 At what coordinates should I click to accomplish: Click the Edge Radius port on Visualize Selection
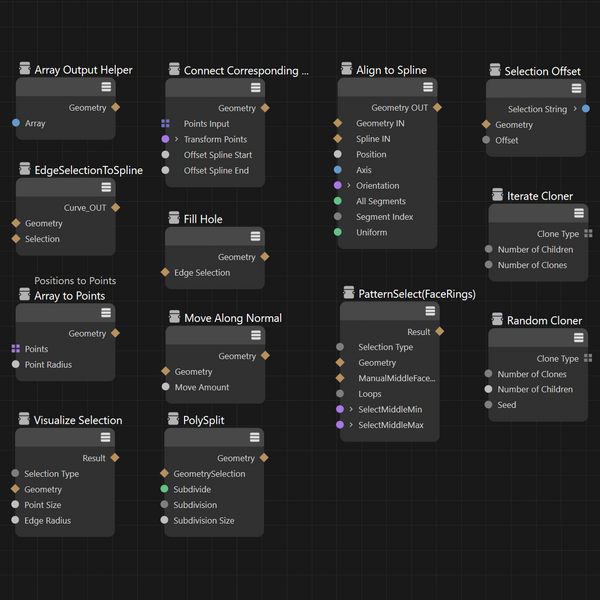[15, 520]
